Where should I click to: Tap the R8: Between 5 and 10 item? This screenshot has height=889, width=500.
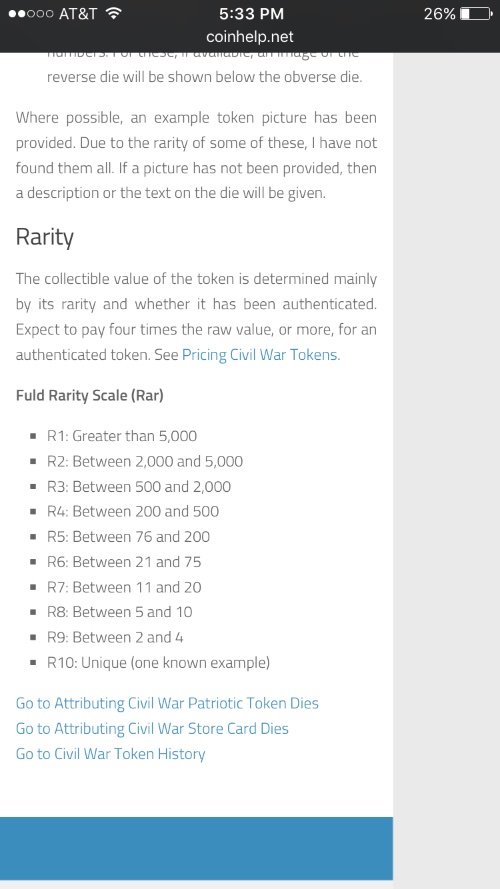pyautogui.click(x=120, y=612)
